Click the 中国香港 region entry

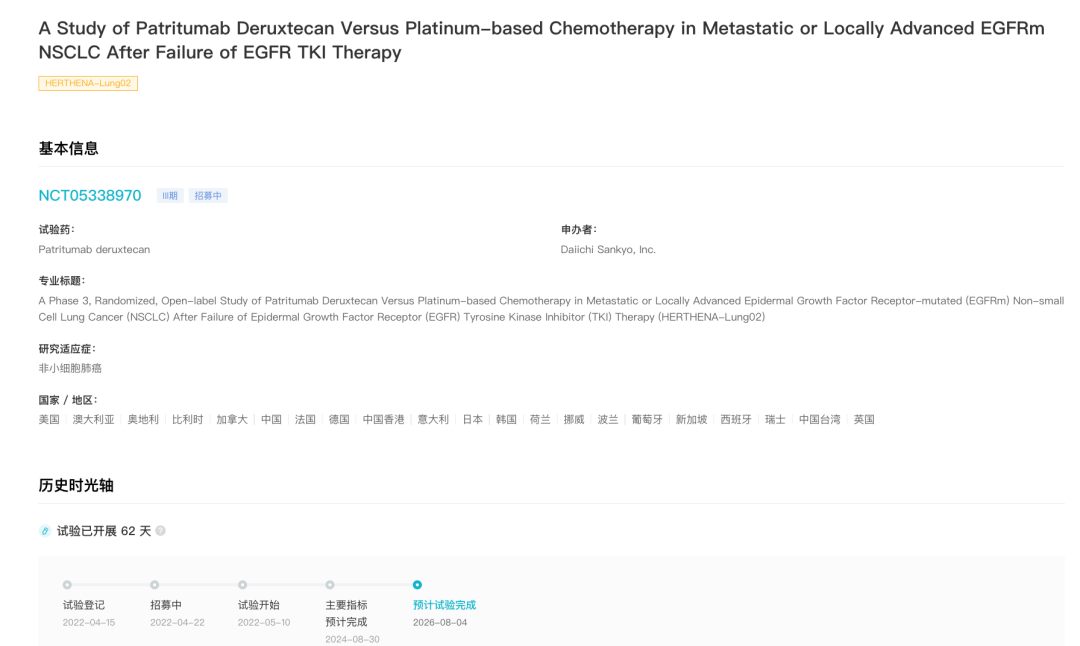tap(384, 419)
